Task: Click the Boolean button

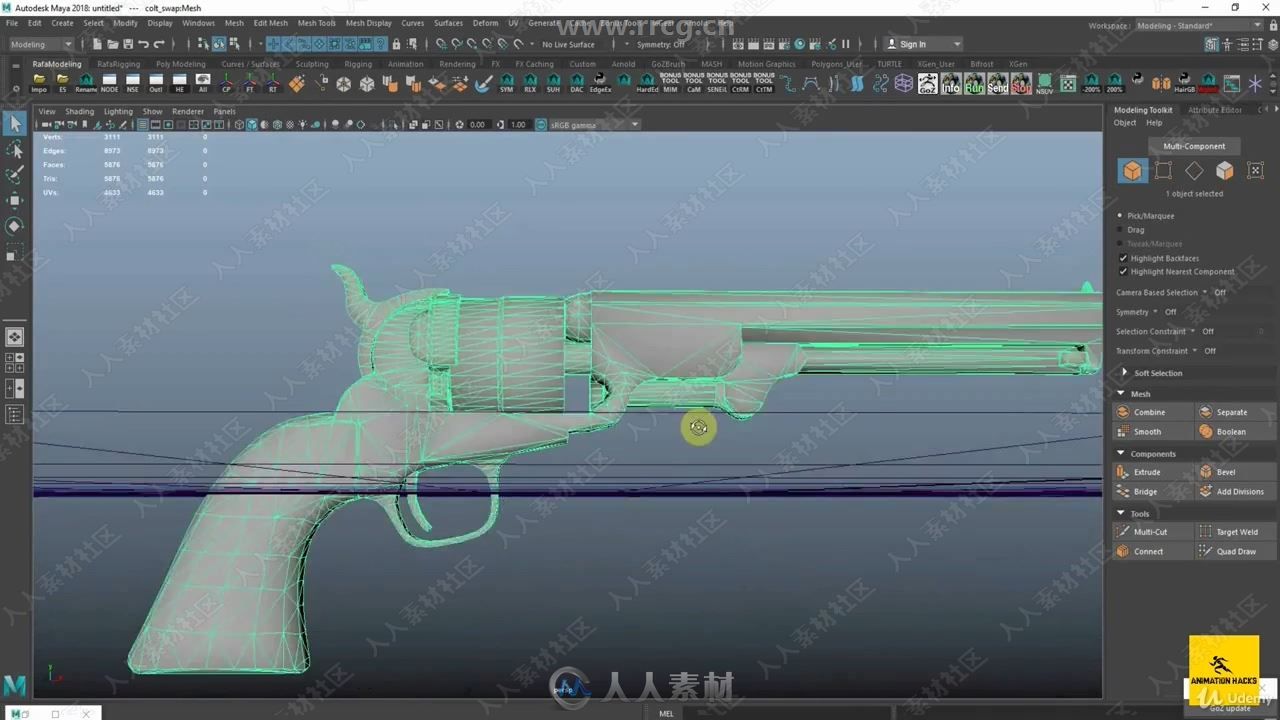Action: tap(1236, 432)
